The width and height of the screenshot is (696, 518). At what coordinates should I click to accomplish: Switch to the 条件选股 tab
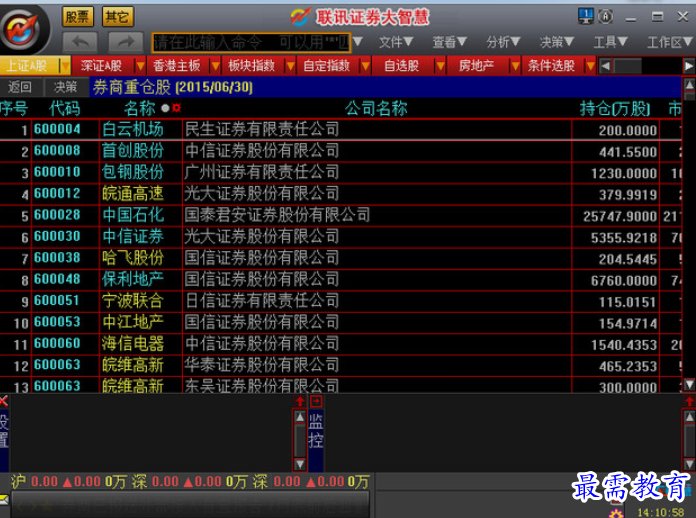click(x=553, y=66)
